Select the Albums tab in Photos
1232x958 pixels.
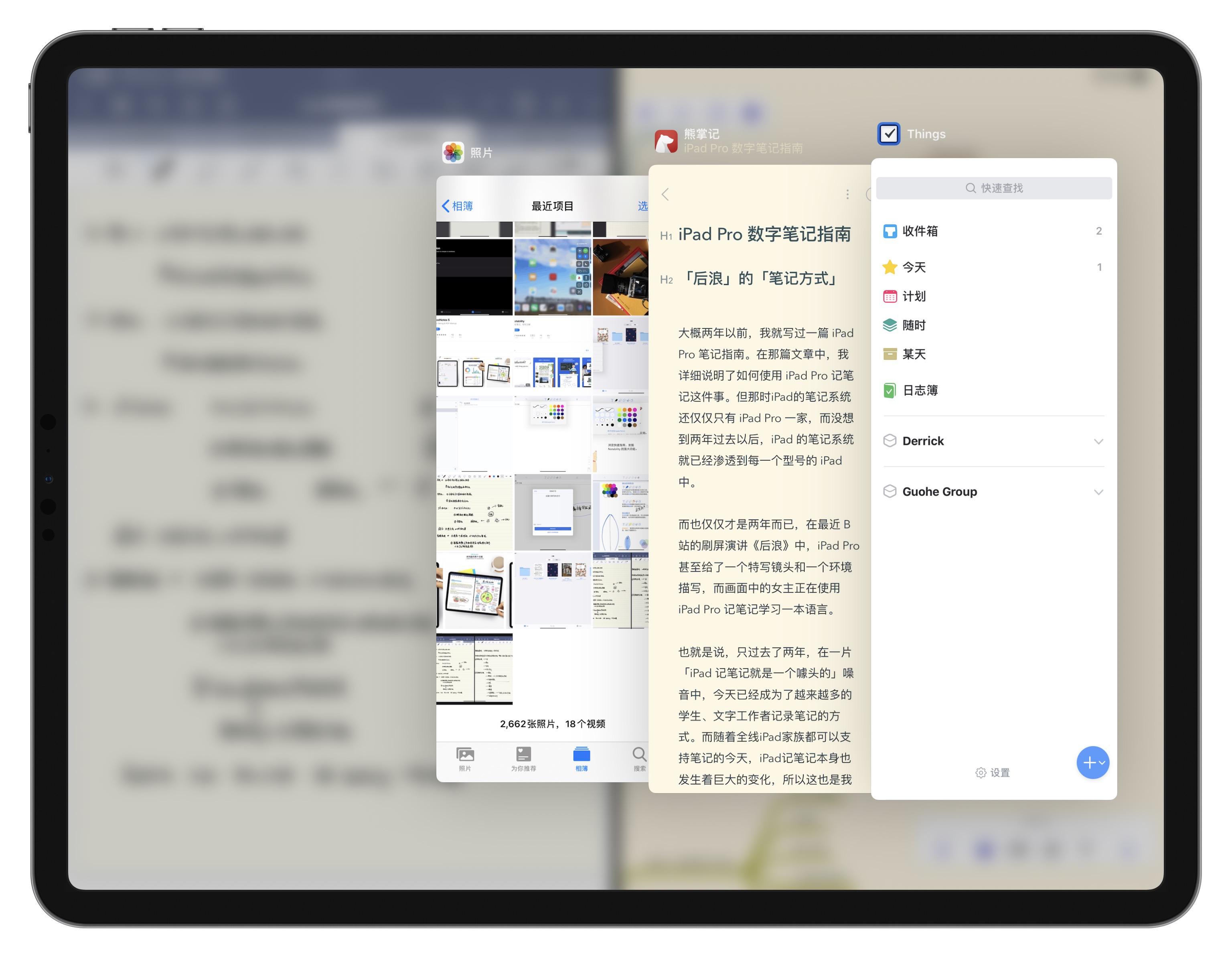click(x=582, y=759)
